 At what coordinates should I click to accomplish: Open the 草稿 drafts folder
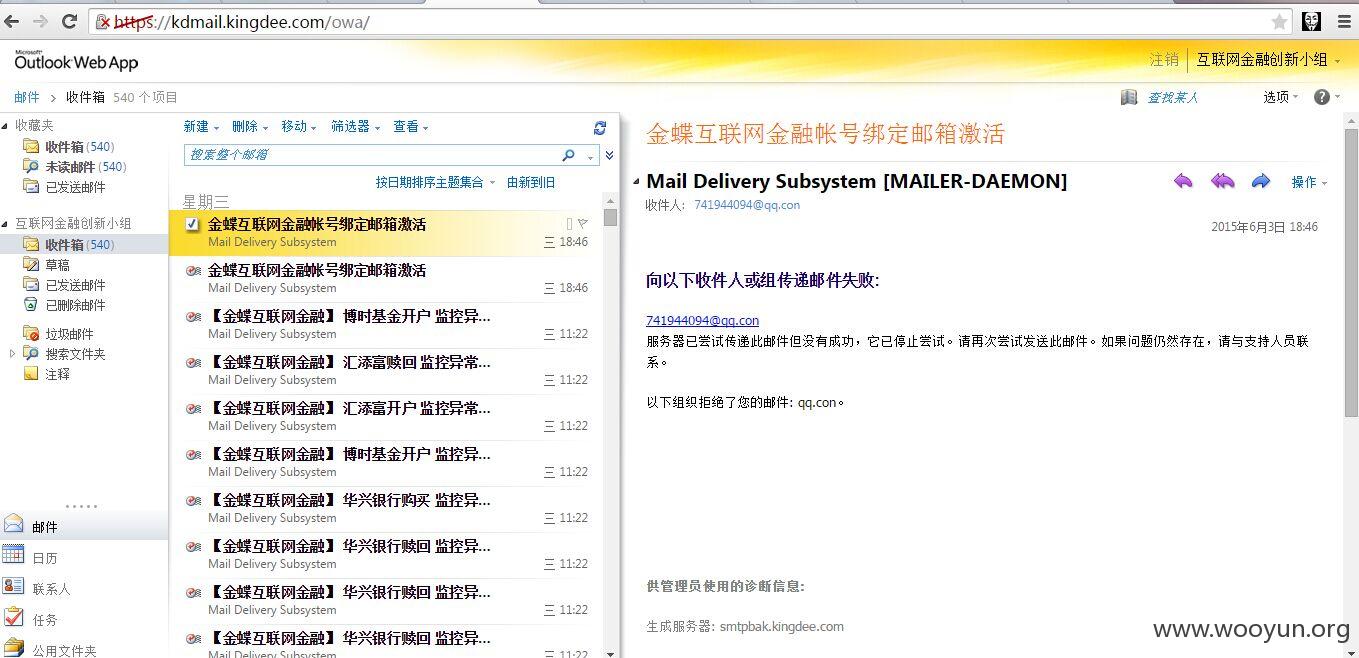47,265
